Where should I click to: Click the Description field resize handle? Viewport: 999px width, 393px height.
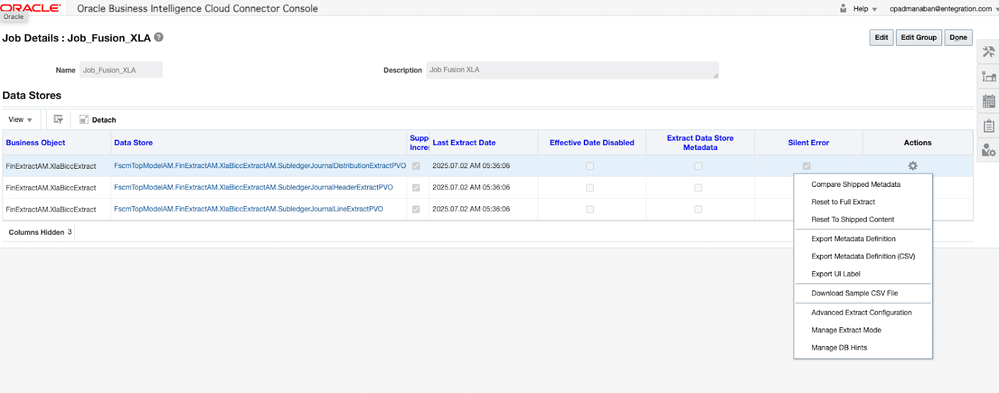click(715, 76)
